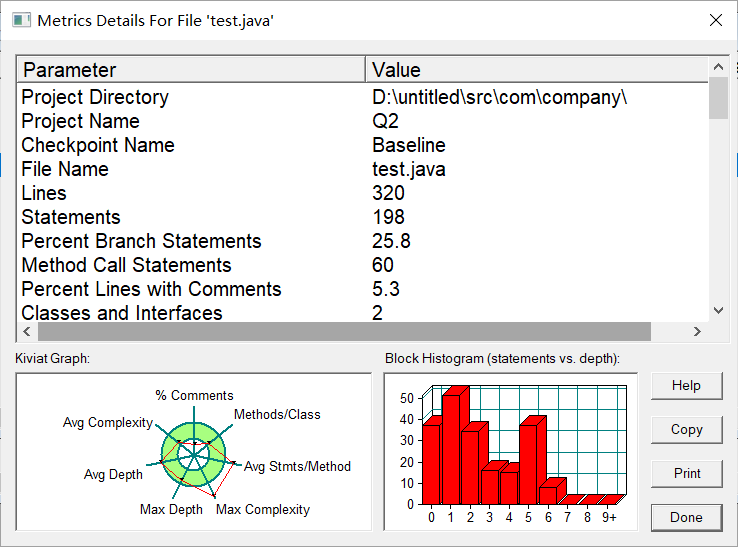This screenshot has height=547, width=738.
Task: Click the value 198
Action: point(388,217)
